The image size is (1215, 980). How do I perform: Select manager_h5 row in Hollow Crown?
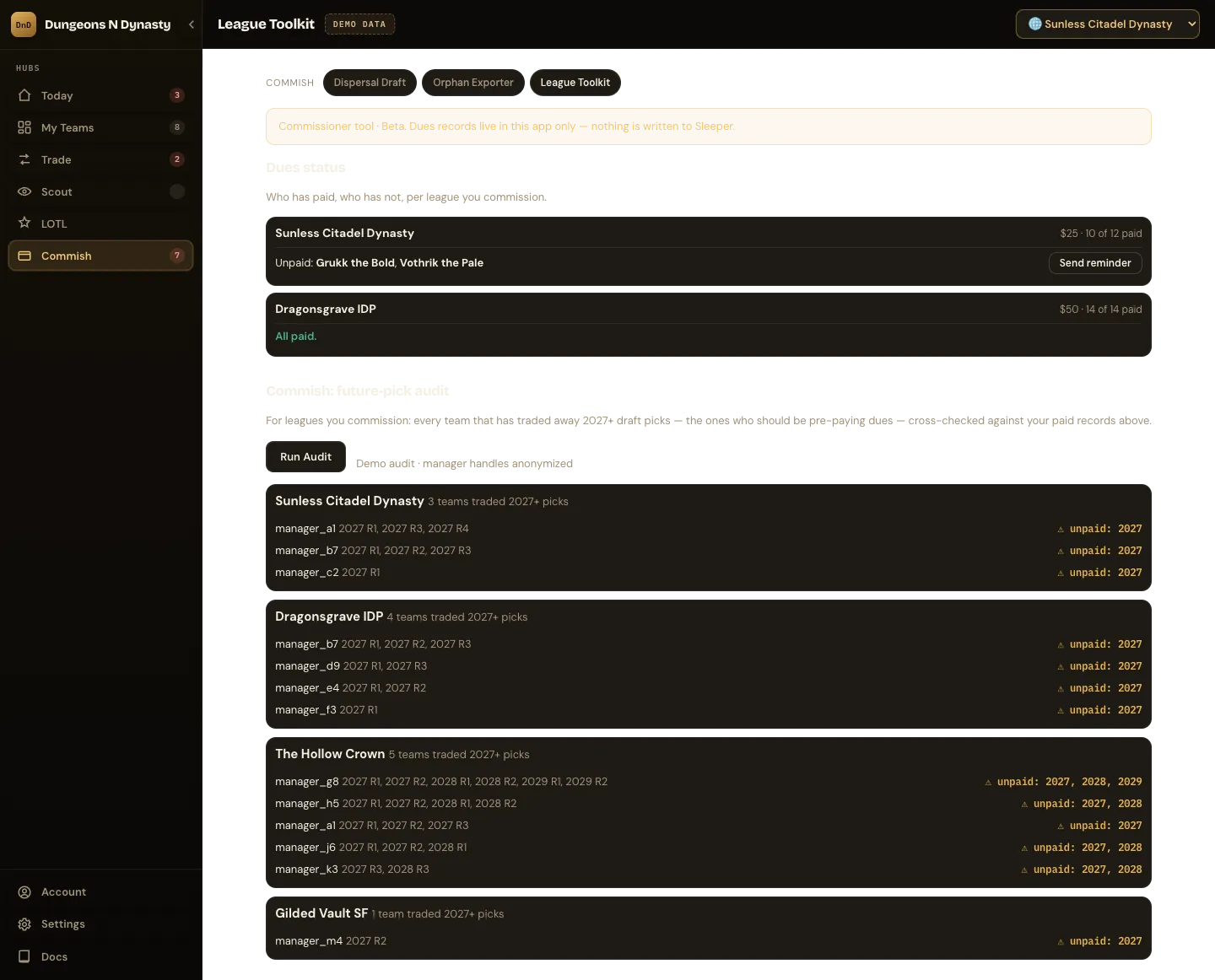tap(709, 804)
